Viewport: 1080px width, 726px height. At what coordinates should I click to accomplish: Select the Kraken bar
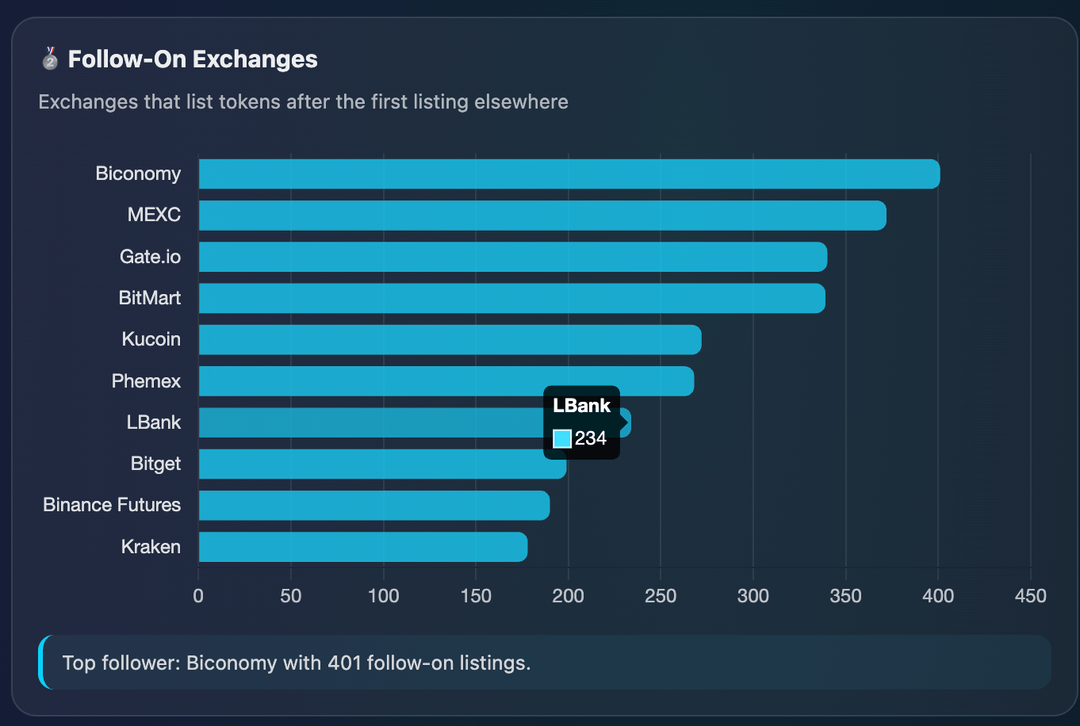362,547
